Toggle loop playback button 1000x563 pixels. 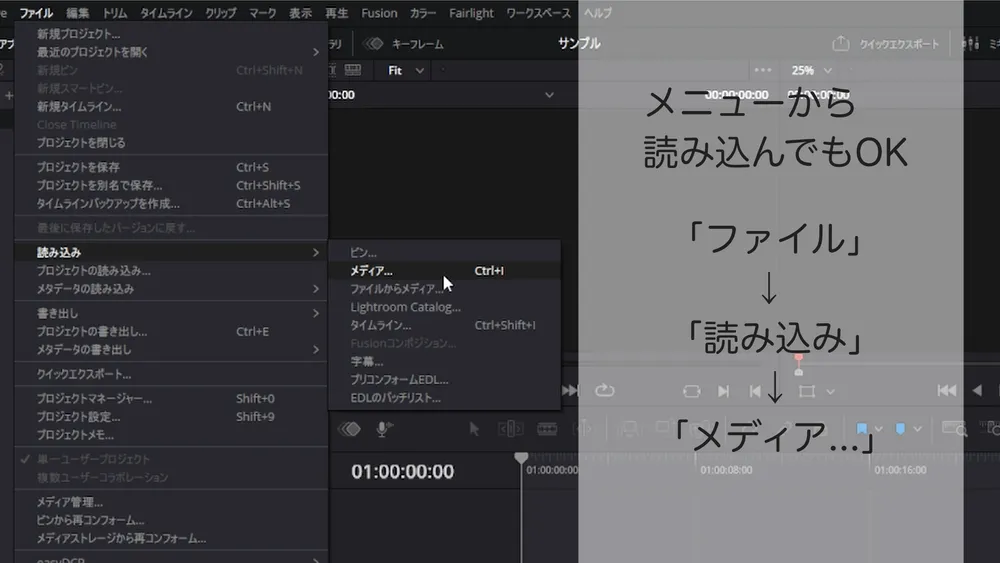605,390
